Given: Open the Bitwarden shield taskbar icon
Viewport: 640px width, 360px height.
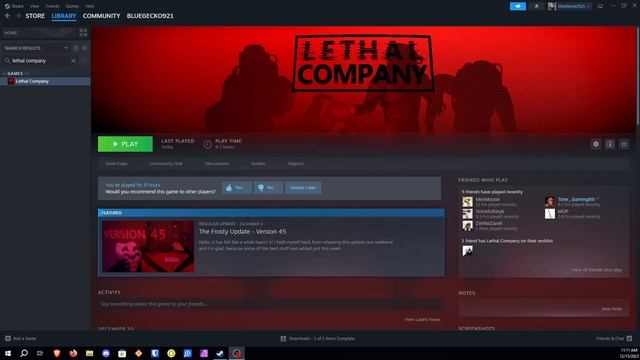Looking at the screenshot, I should pos(155,353).
